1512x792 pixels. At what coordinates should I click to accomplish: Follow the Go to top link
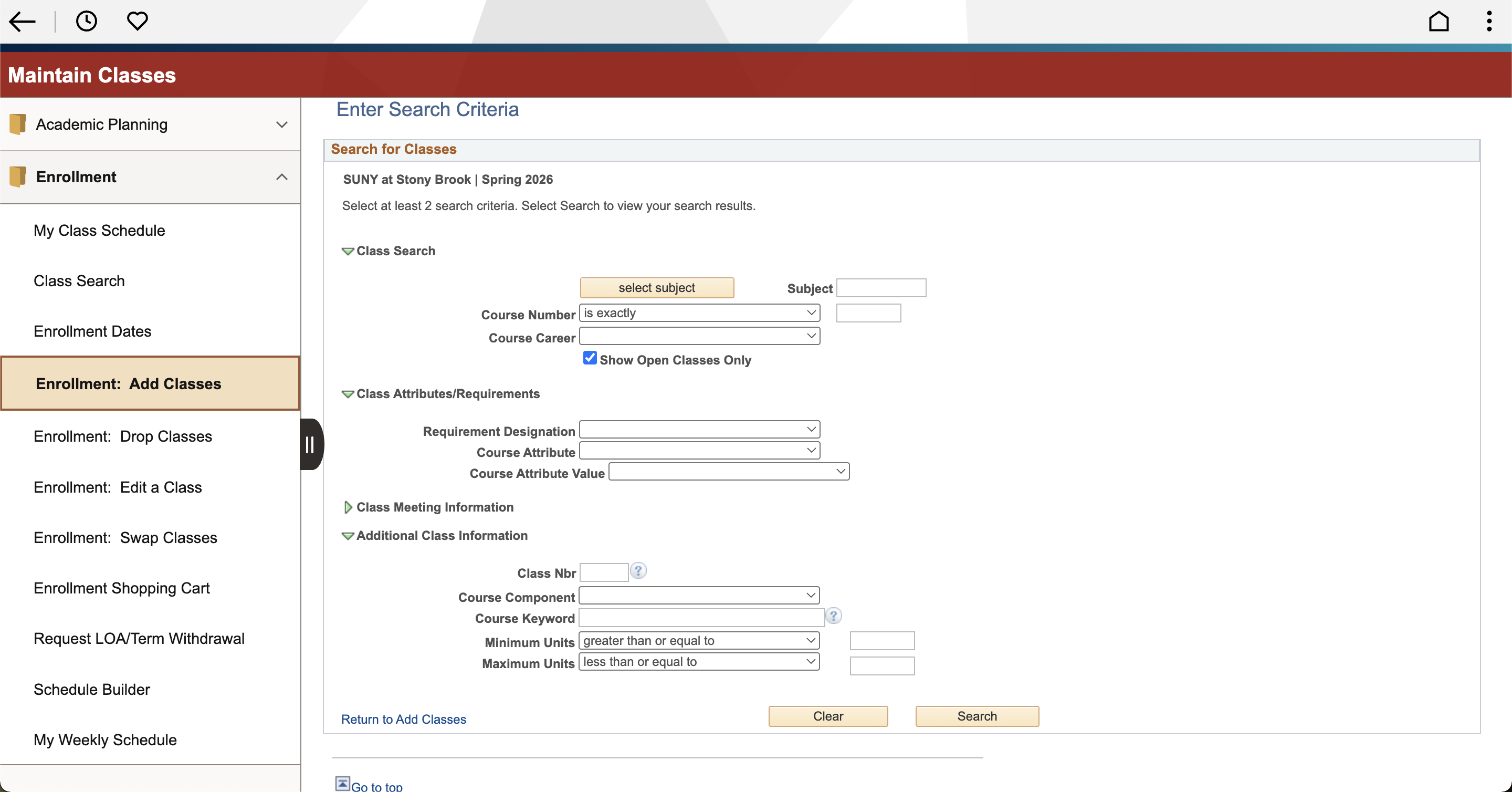(x=377, y=786)
